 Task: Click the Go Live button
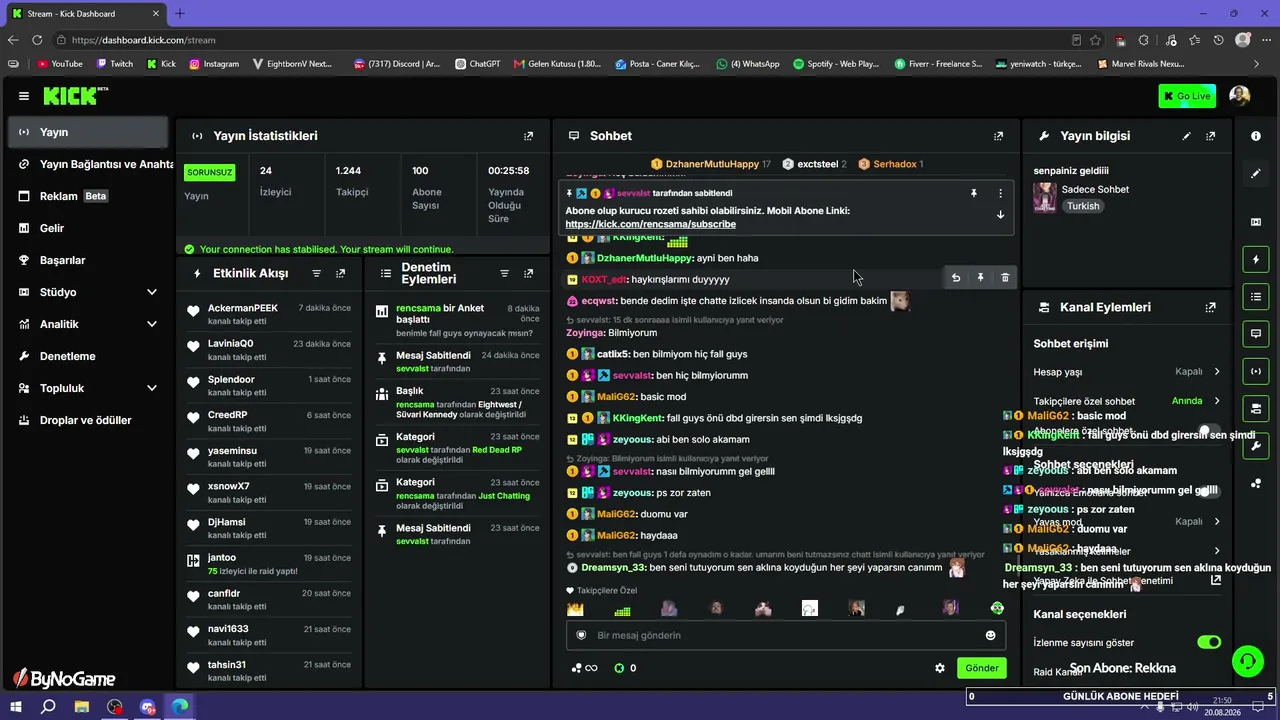pos(1187,96)
